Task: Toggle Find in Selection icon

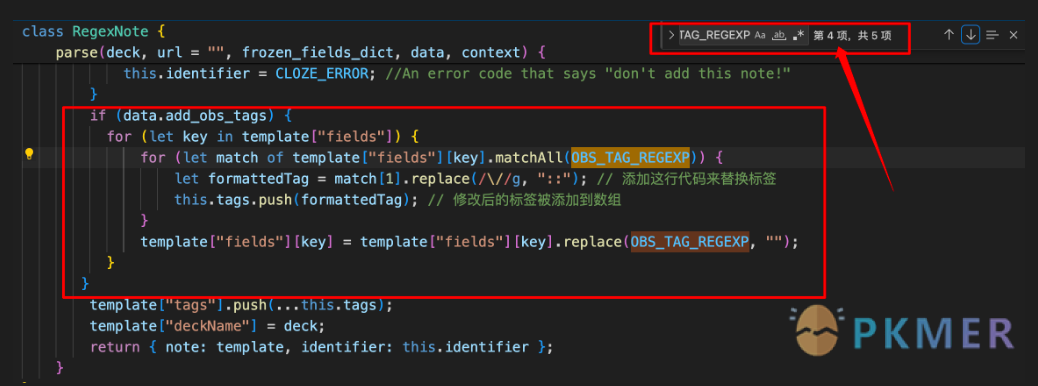Action: click(x=992, y=35)
